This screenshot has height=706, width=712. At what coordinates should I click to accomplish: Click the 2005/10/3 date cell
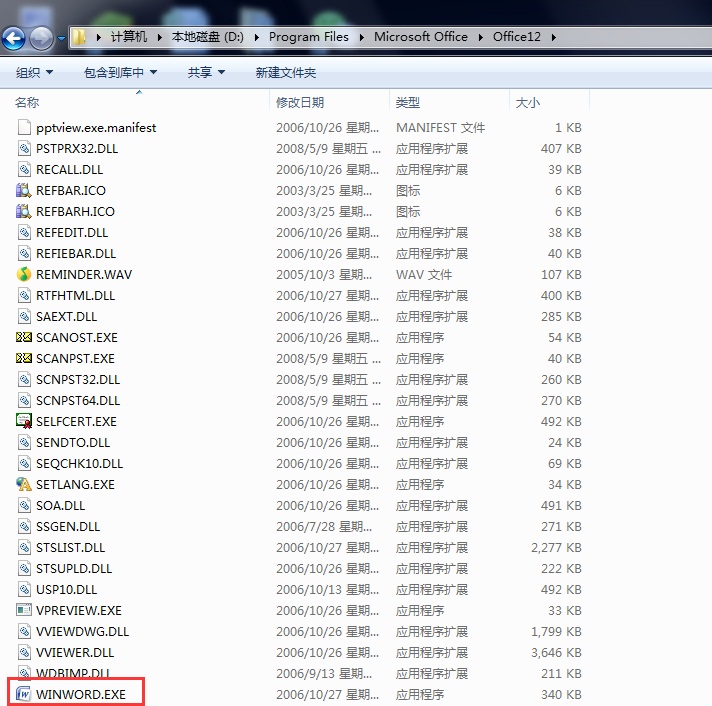pyautogui.click(x=324, y=274)
